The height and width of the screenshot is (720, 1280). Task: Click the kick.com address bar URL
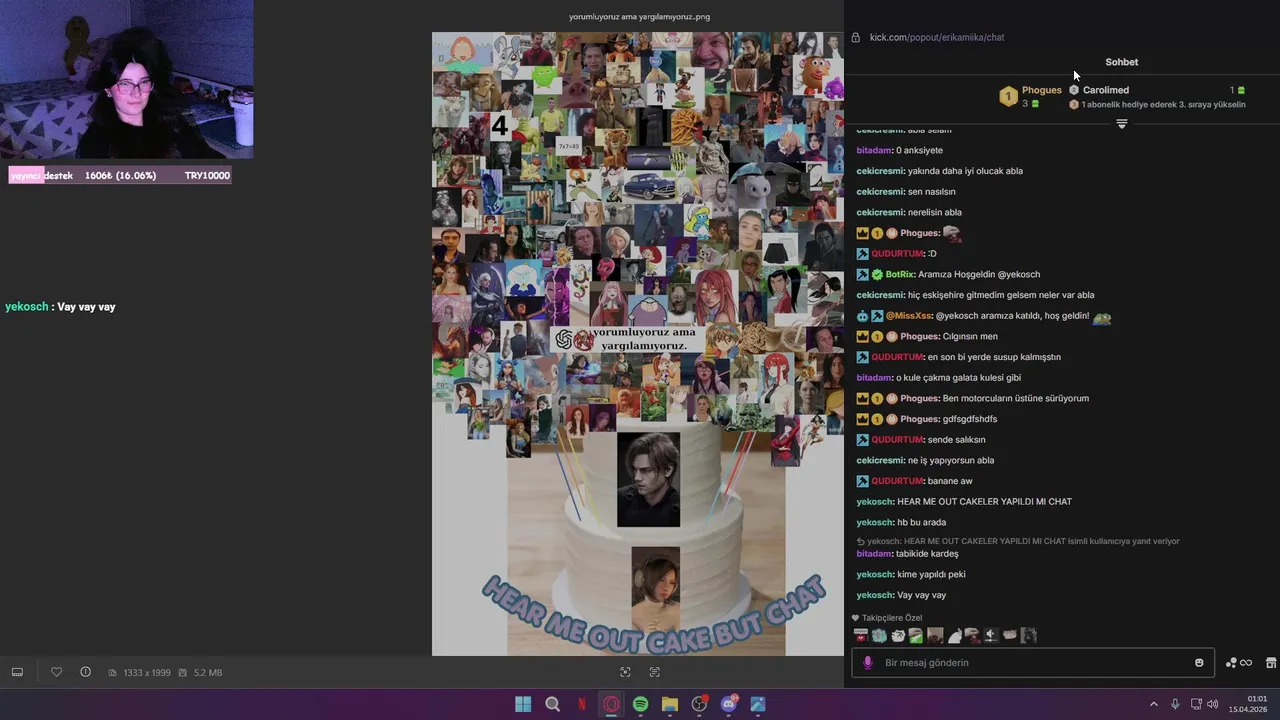click(x=937, y=37)
